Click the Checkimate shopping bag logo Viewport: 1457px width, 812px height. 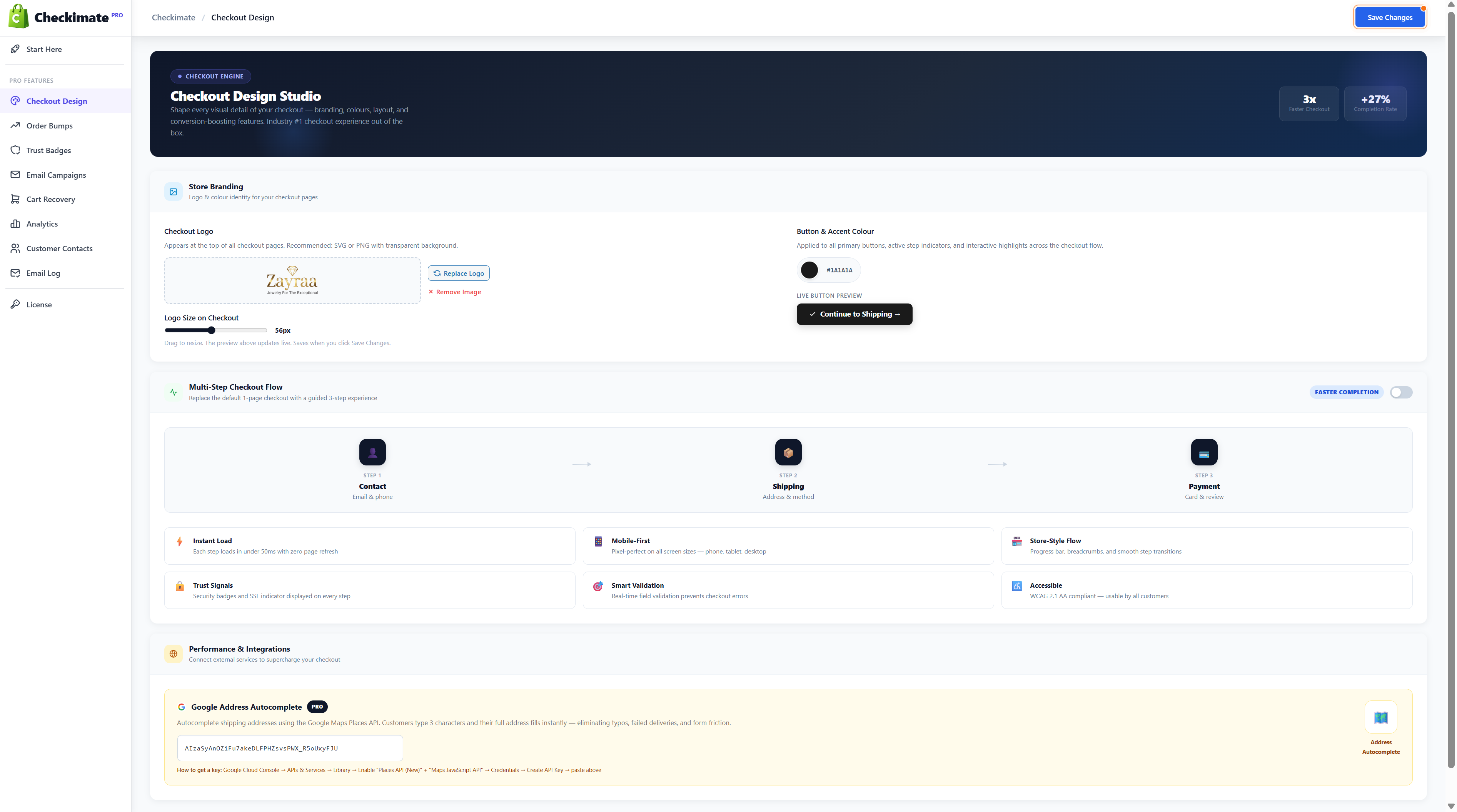click(18, 17)
